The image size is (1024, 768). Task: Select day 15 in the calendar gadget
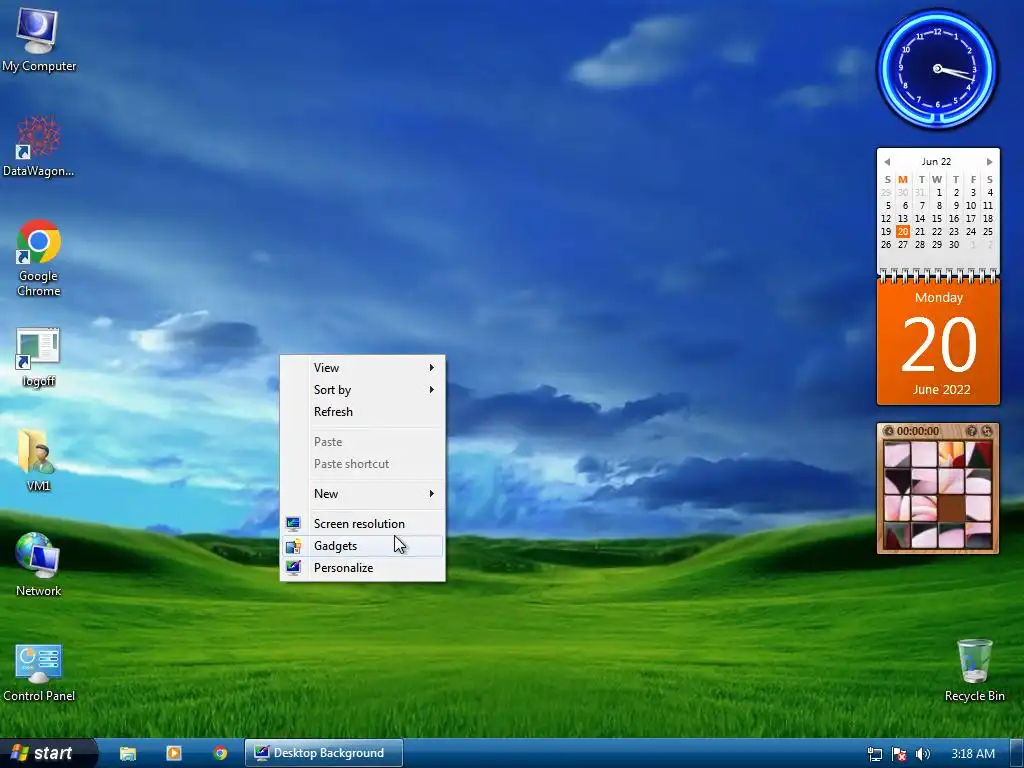pos(936,218)
